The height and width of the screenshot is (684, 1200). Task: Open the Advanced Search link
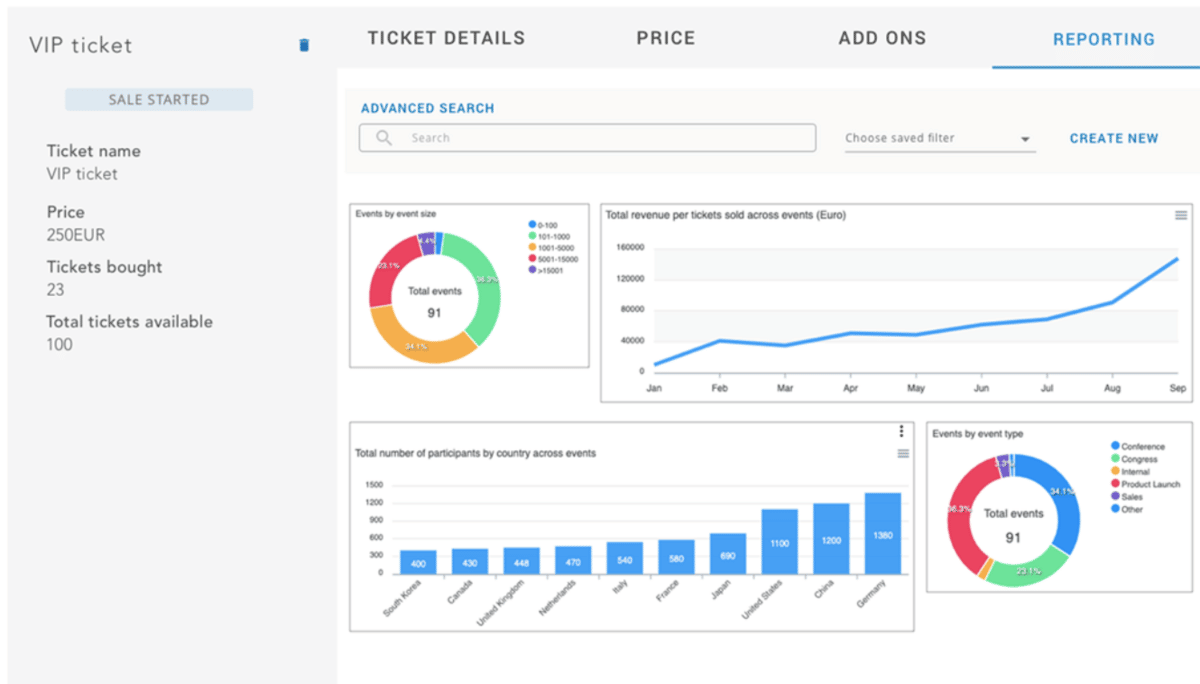[x=427, y=108]
